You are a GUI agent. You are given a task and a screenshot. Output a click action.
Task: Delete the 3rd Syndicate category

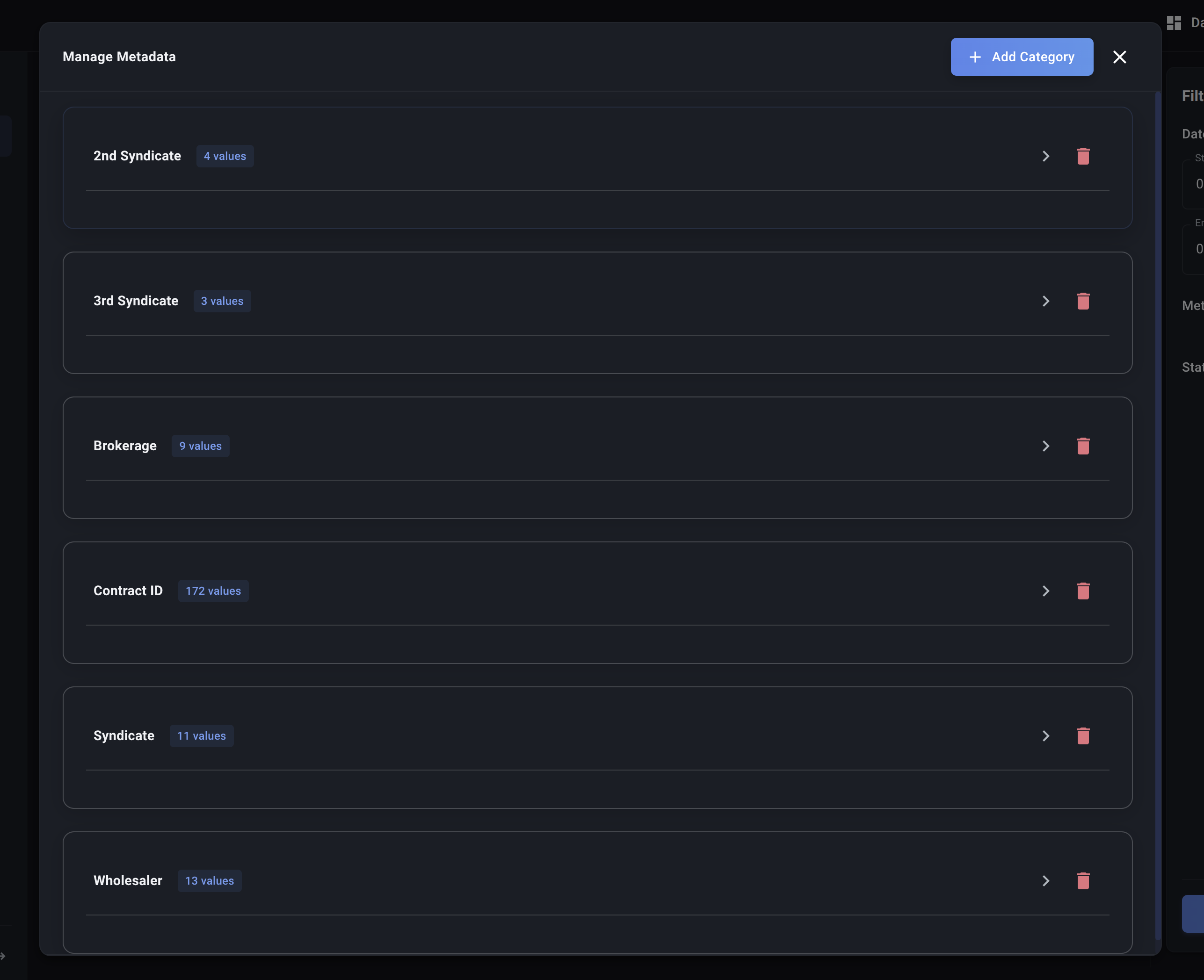click(1082, 301)
